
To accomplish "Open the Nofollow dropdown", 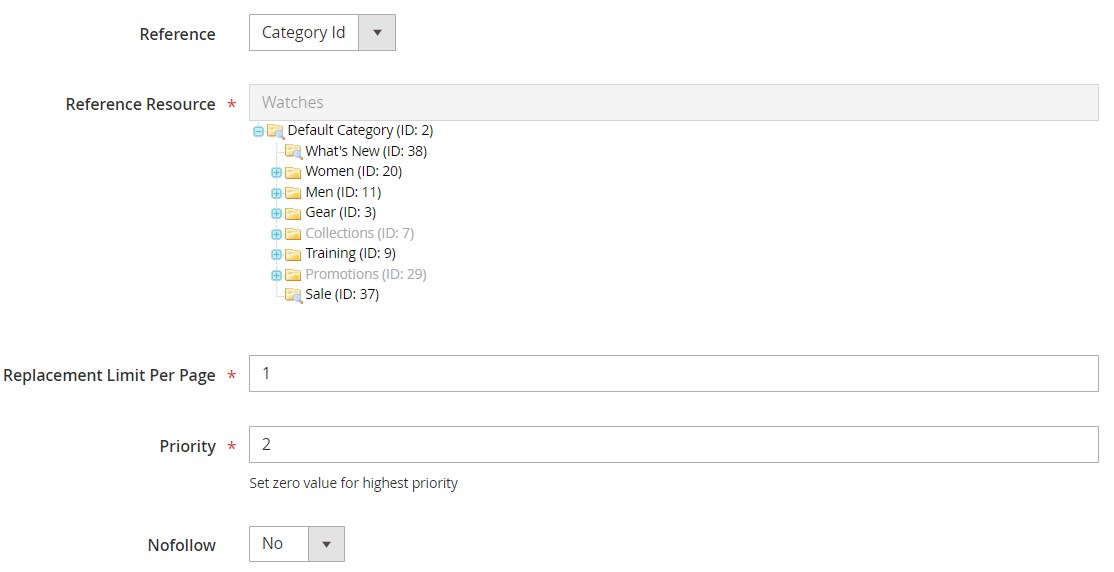I will click(x=296, y=544).
